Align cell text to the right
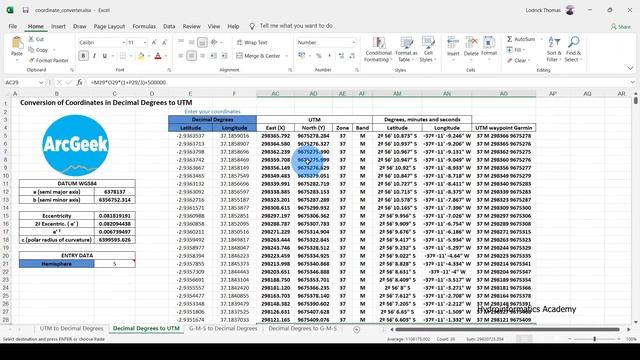The width and height of the screenshot is (640, 360). [202, 56]
